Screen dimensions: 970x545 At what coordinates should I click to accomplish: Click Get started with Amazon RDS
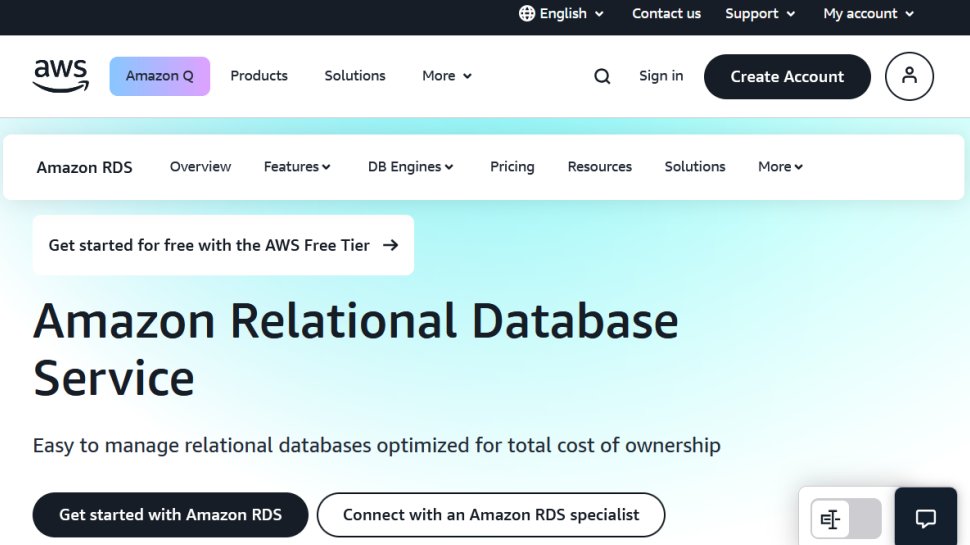170,515
